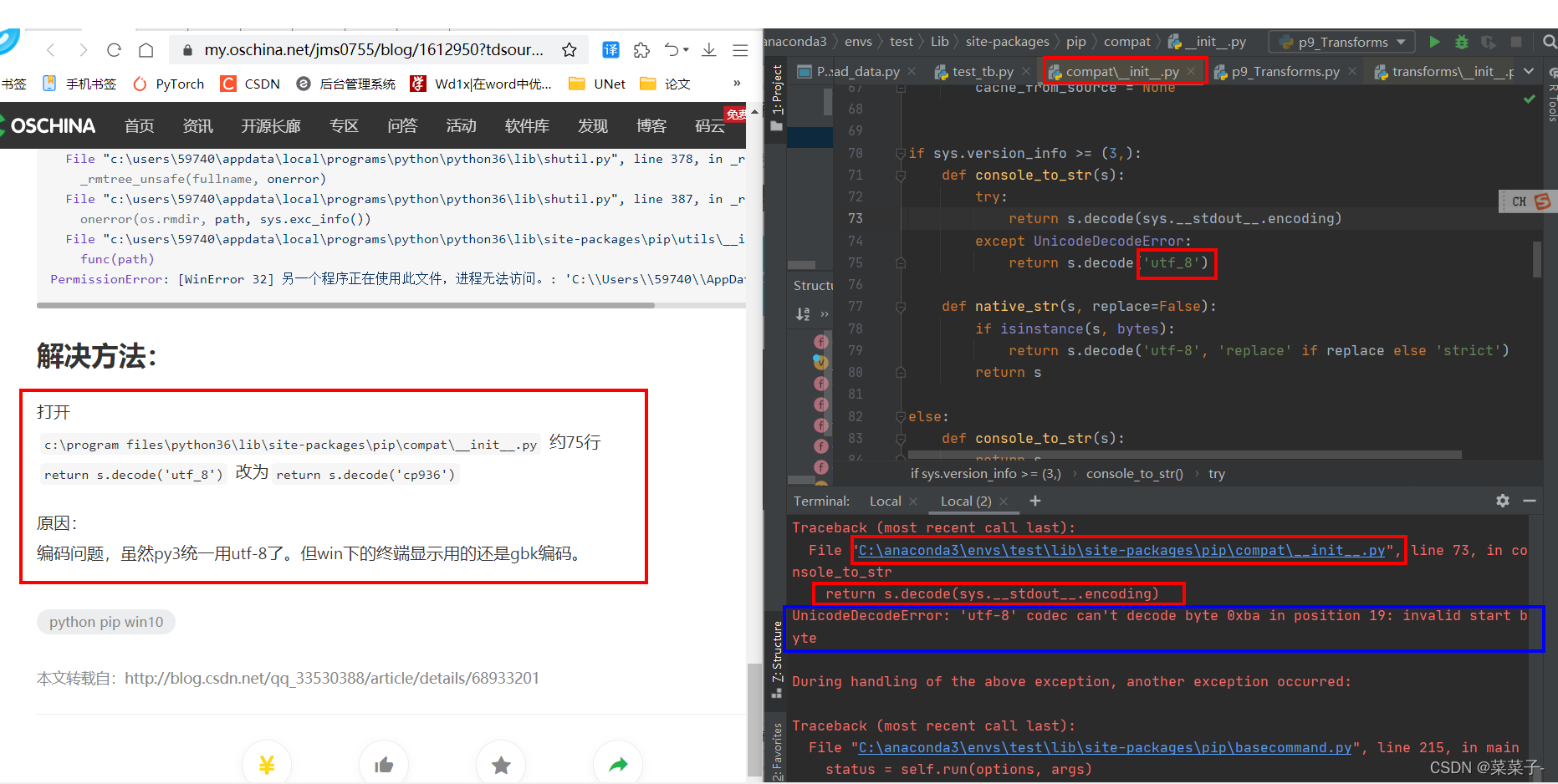Viewport: 1558px width, 784px height.
Task: Close the p9_Transforms.py tab
Action: point(1352,72)
